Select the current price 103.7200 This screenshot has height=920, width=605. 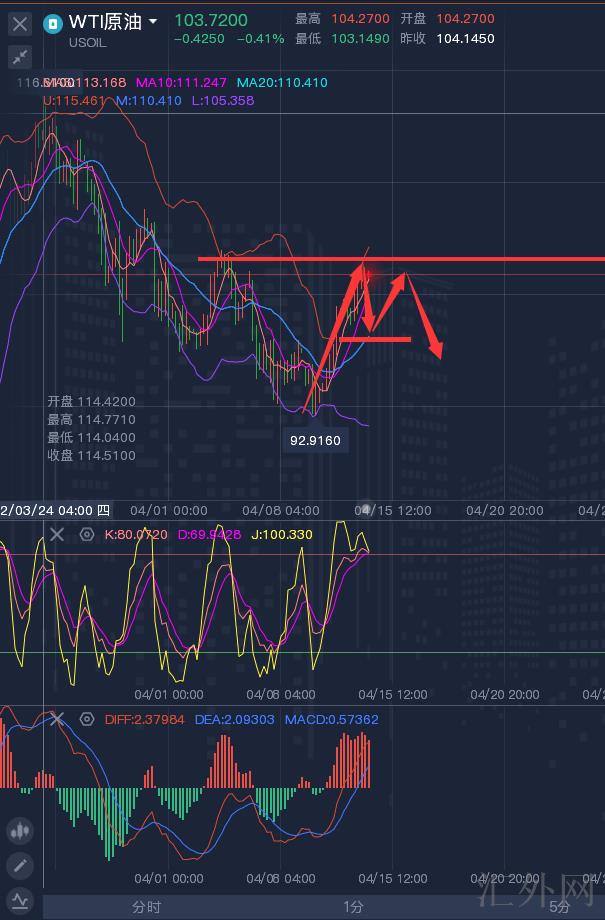(211, 20)
